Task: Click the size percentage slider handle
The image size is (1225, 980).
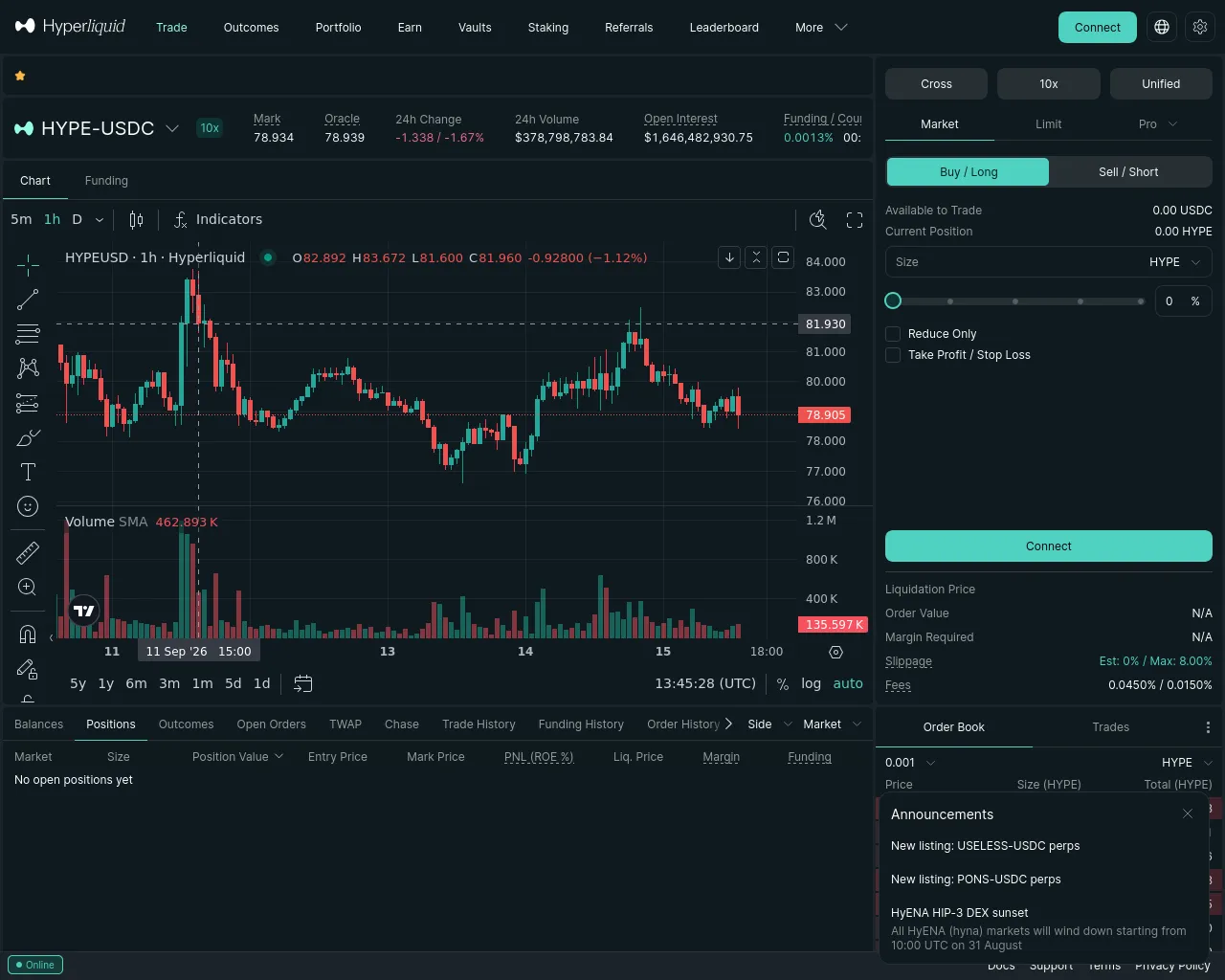Action: tap(893, 301)
